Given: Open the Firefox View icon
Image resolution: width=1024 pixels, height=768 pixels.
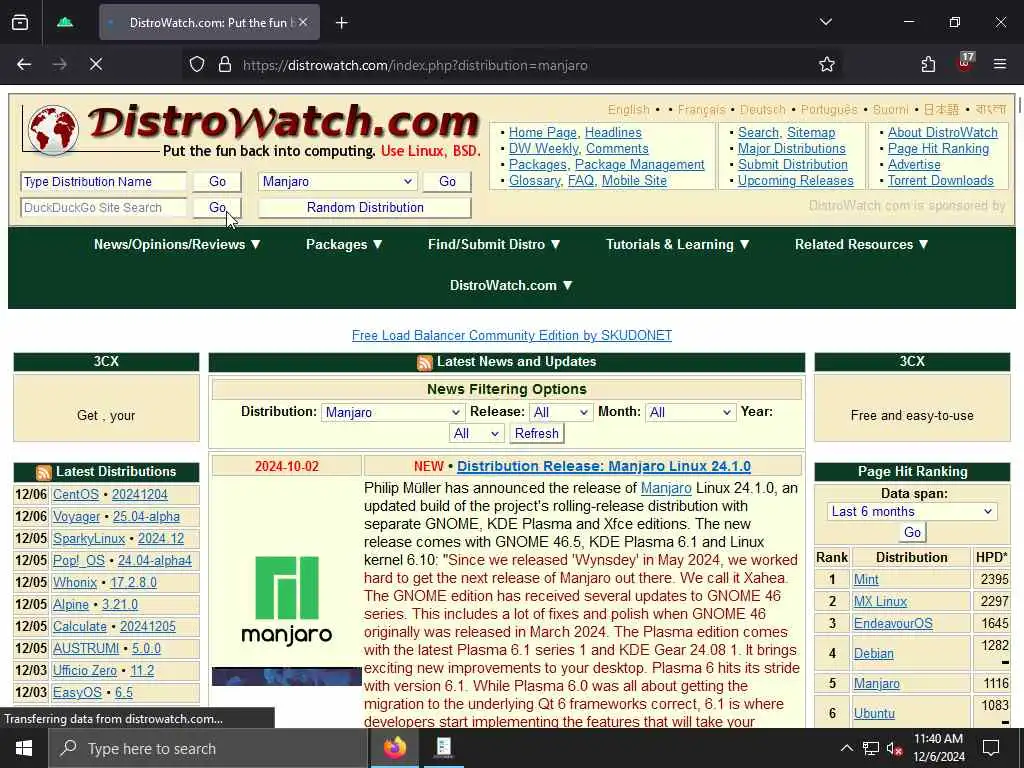Looking at the screenshot, I should tap(20, 23).
